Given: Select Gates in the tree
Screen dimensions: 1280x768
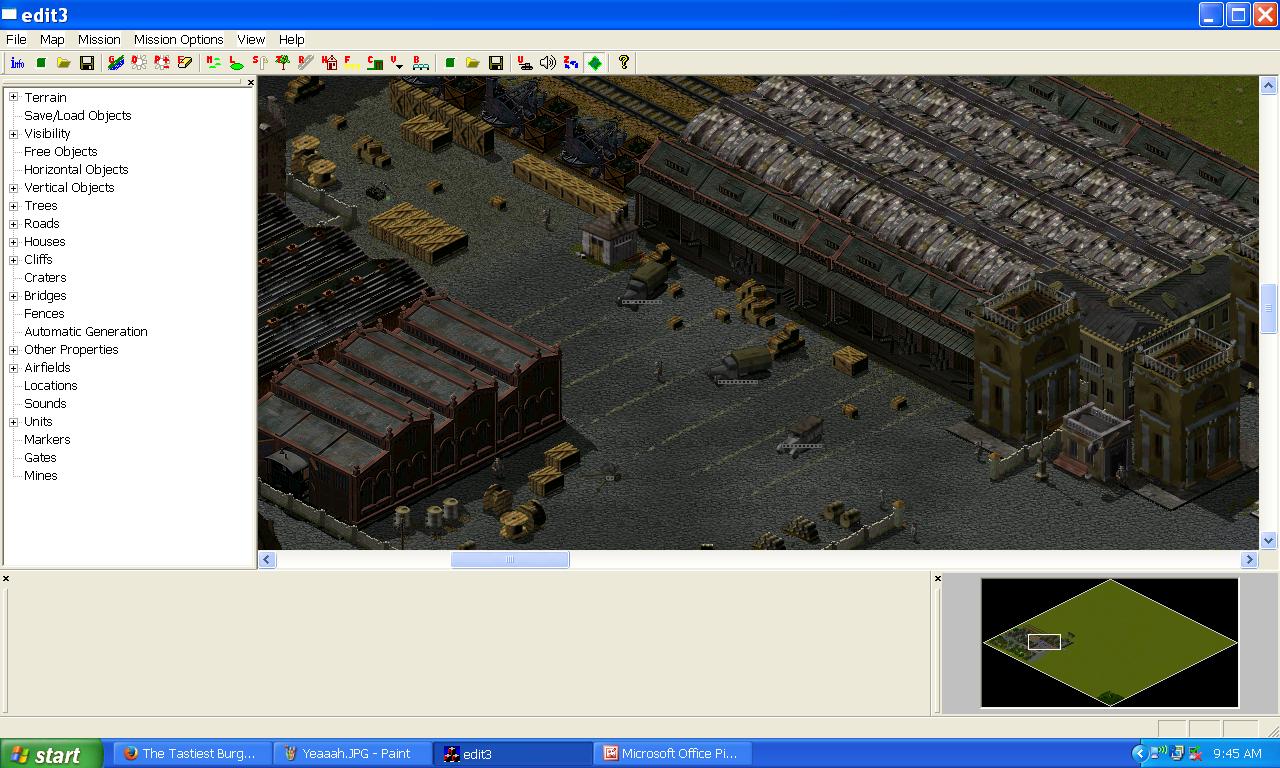Looking at the screenshot, I should click(x=40, y=457).
